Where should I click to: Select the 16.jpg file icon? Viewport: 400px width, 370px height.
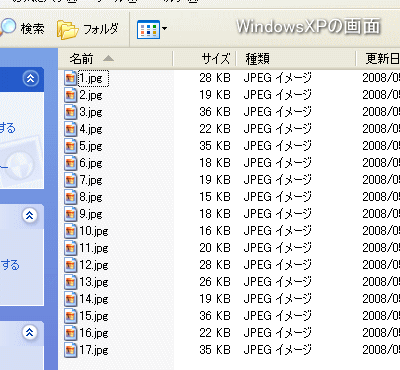click(70, 333)
